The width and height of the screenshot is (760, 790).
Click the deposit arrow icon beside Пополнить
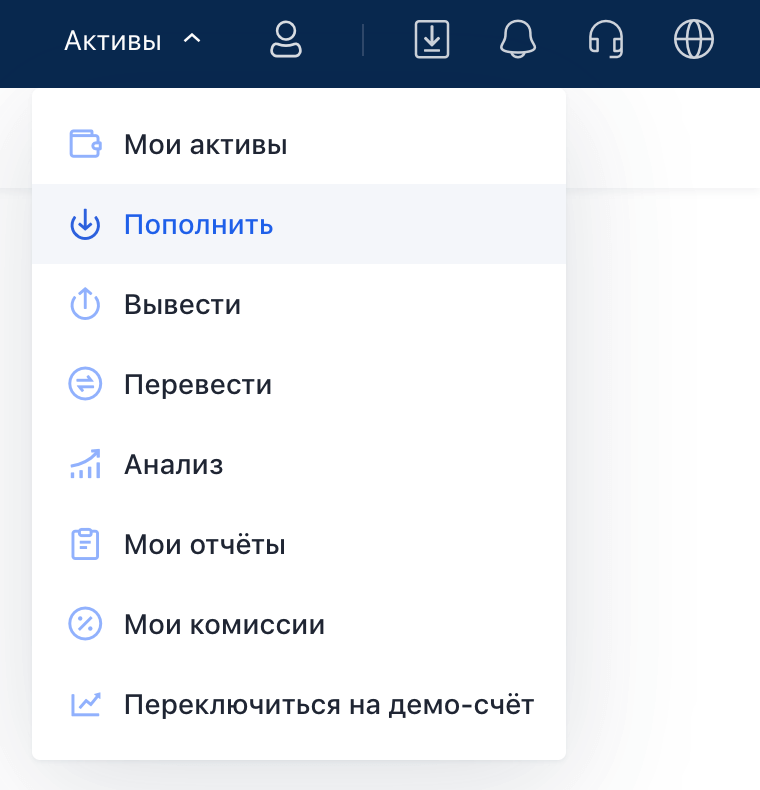[x=85, y=224]
